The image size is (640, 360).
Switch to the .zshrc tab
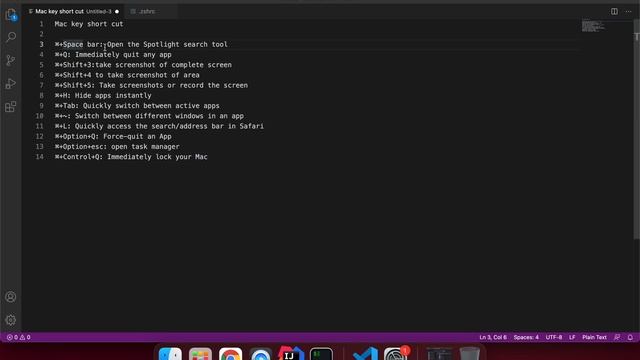tap(147, 11)
